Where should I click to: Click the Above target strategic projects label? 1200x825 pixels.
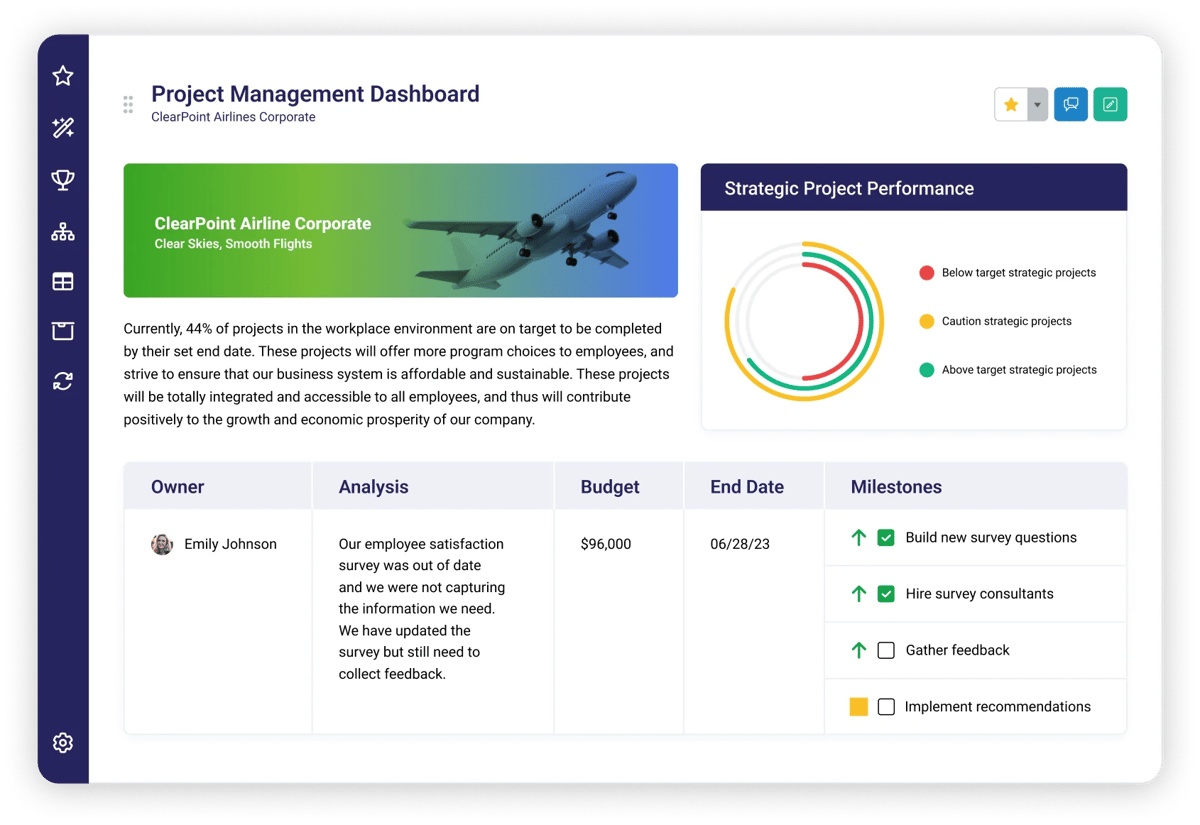[1019, 370]
